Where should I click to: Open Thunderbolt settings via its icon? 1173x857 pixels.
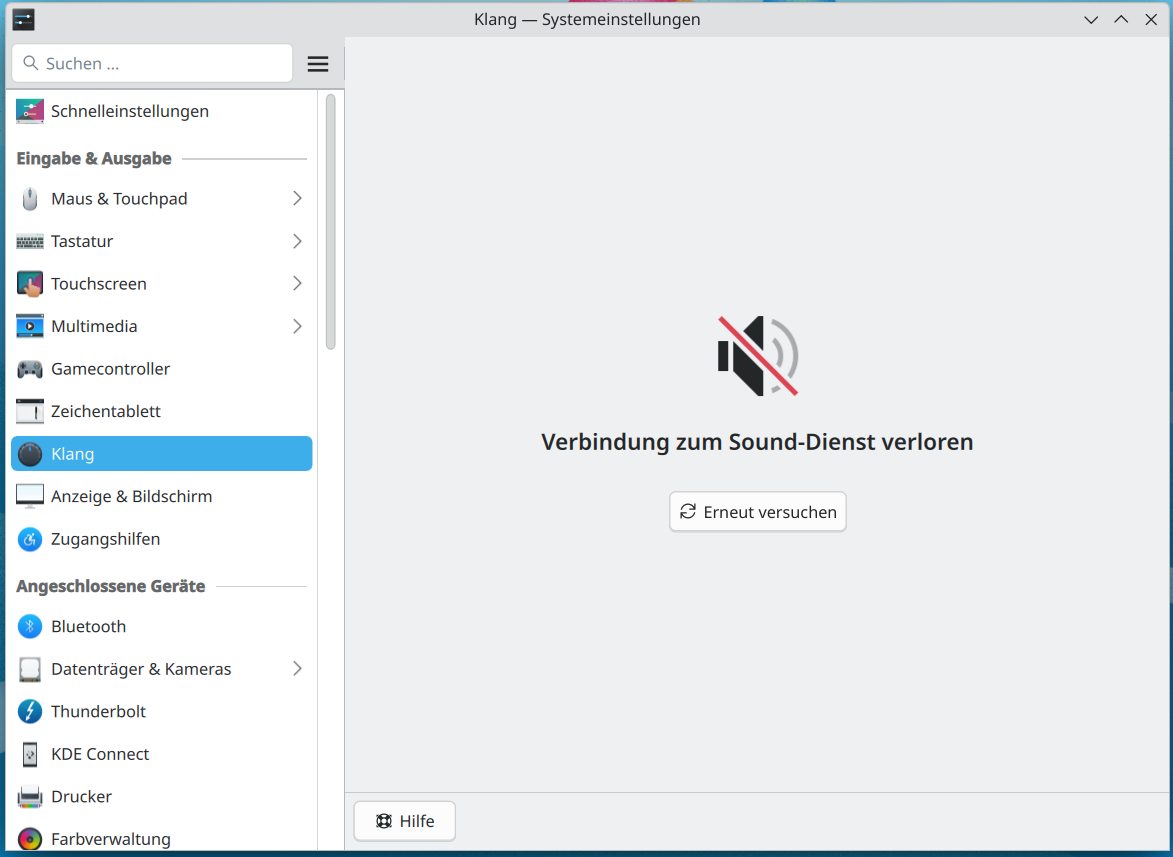click(x=30, y=712)
